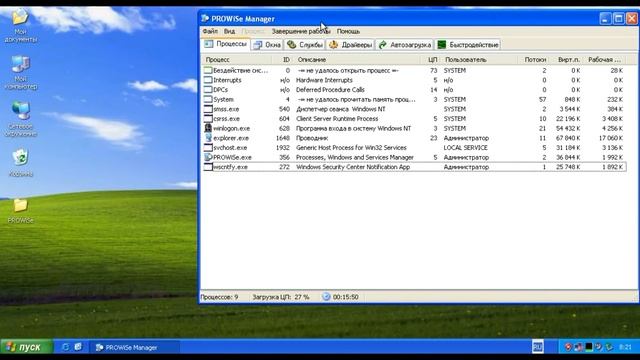Sort by the ЦП column header
Viewport: 640px width, 360px height.
pyautogui.click(x=431, y=60)
